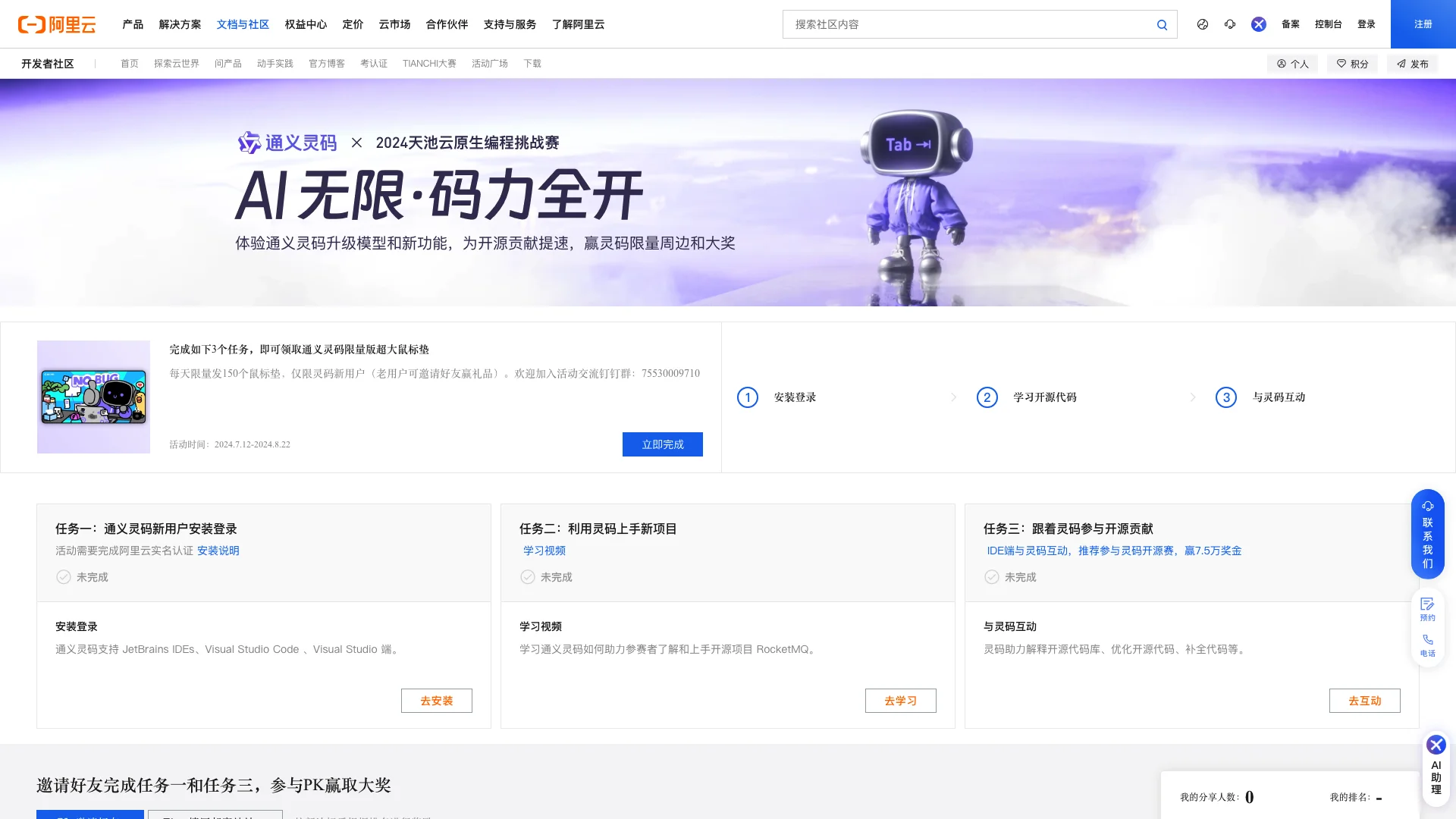Click the 联系我们 floating contact button

pyautogui.click(x=1427, y=534)
